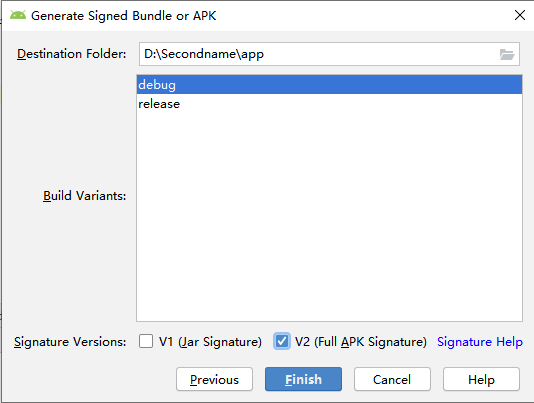
Task: Focus the Destination Folder path field
Action: pos(318,54)
